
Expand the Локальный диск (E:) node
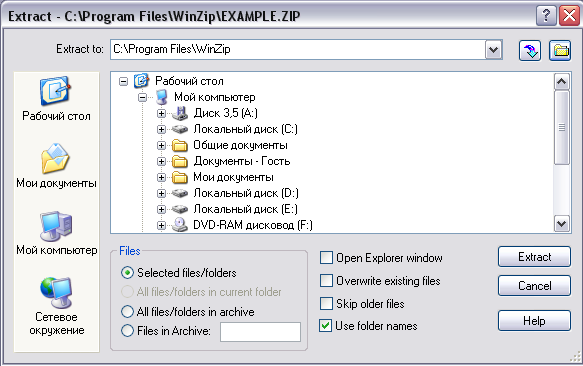161,209
